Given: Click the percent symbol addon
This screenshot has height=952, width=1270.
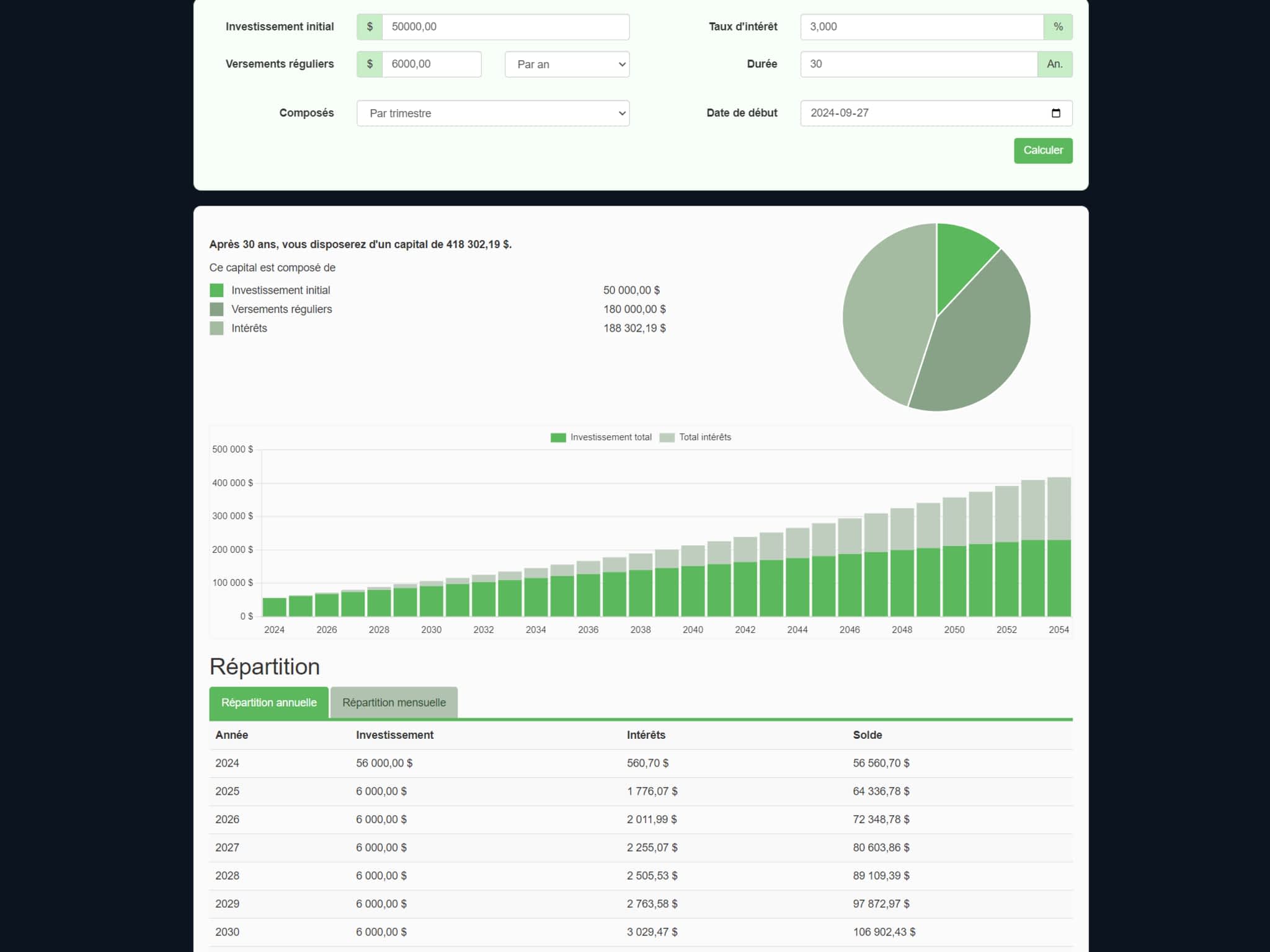Looking at the screenshot, I should (x=1058, y=27).
